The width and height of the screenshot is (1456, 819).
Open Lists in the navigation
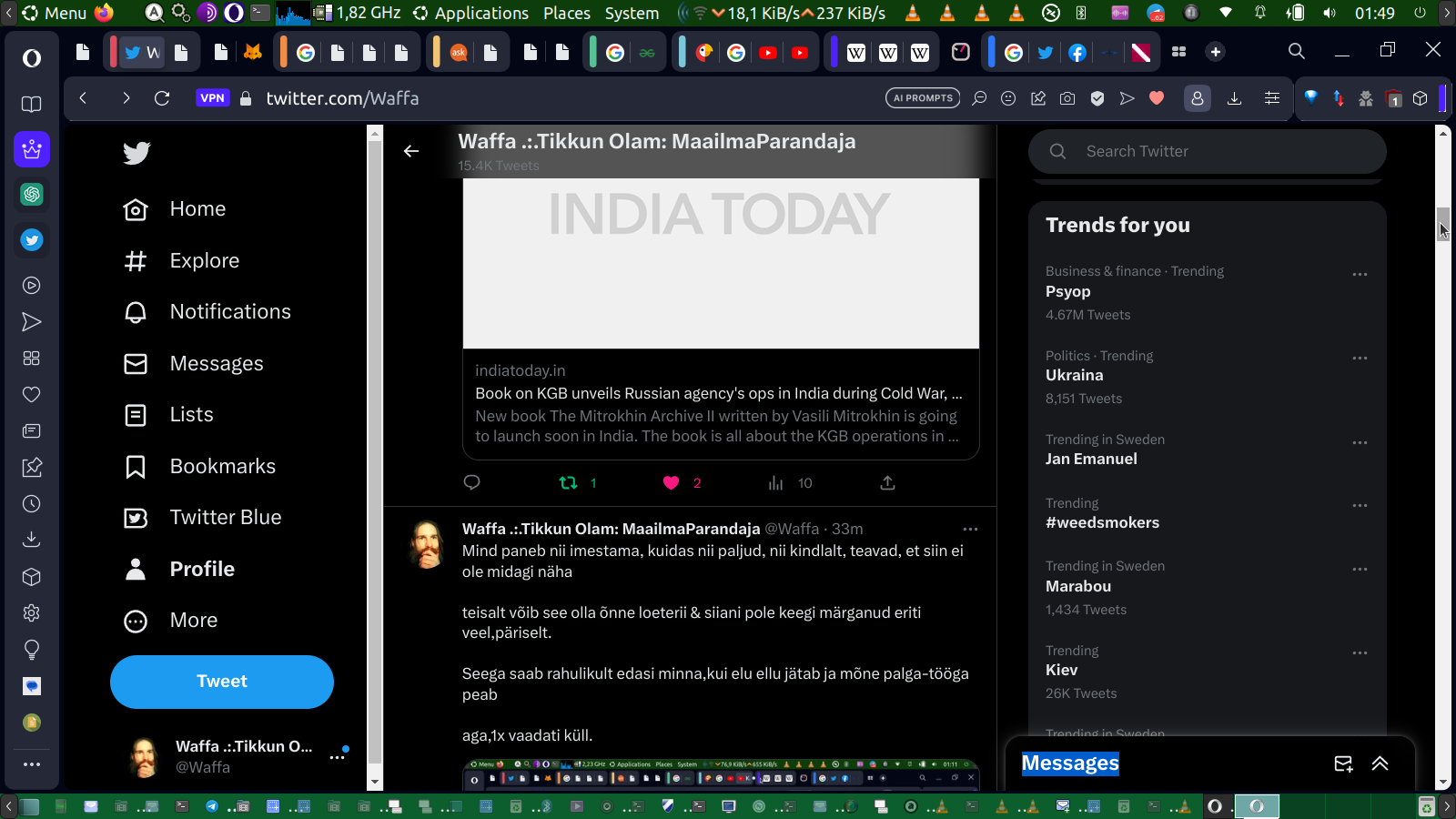click(168, 415)
